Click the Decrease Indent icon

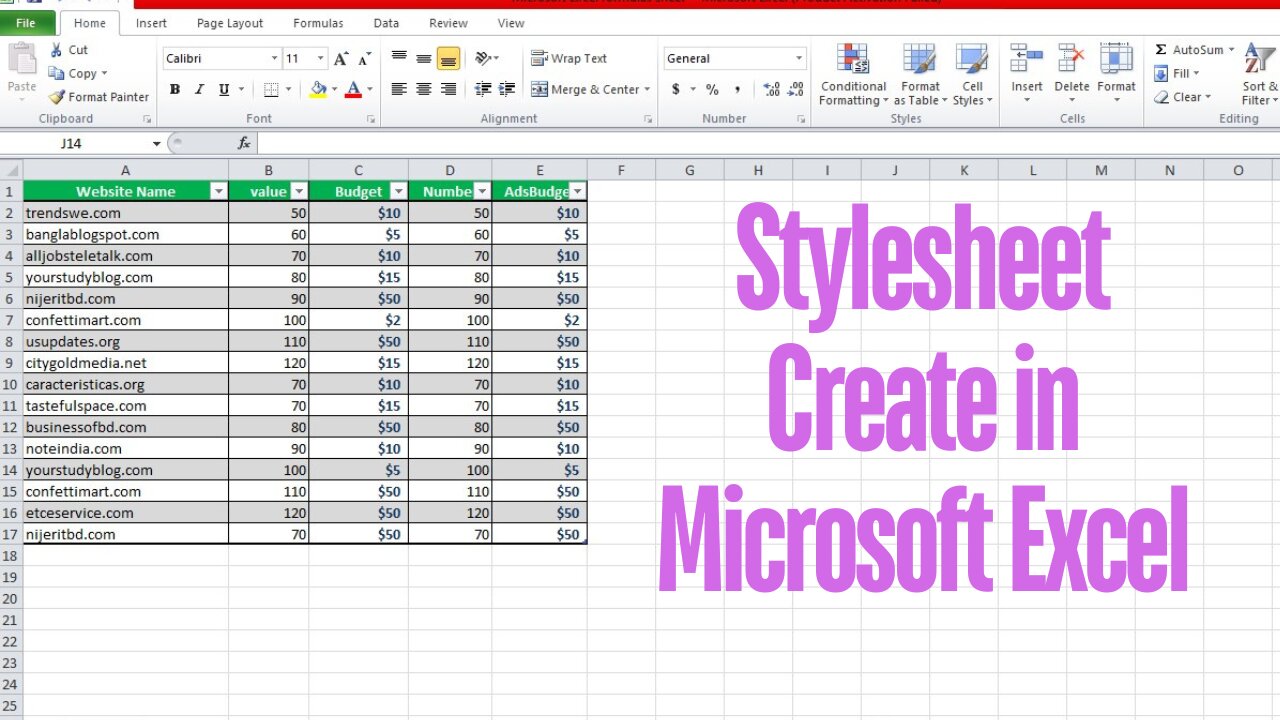tap(483, 90)
